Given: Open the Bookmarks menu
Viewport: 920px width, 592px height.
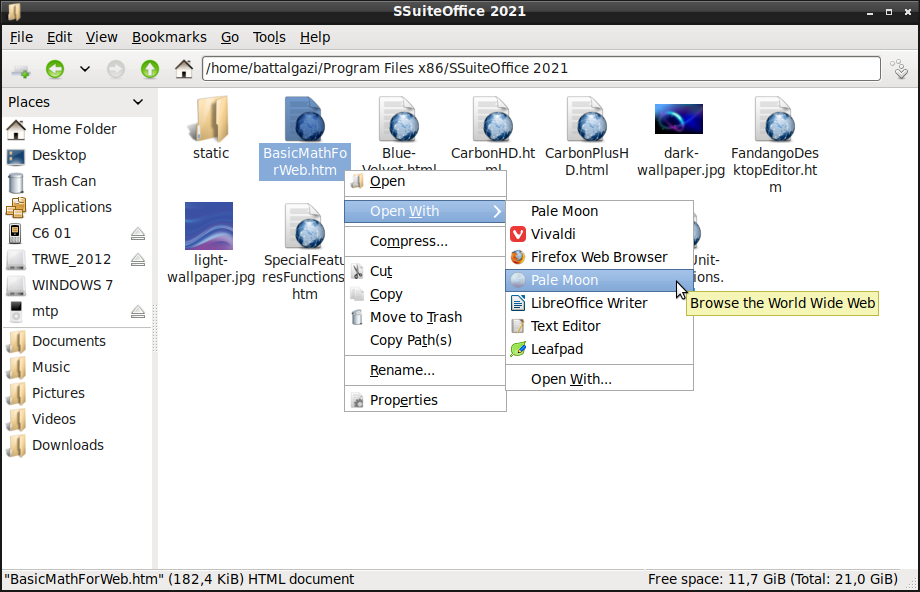Looking at the screenshot, I should pyautogui.click(x=169, y=38).
